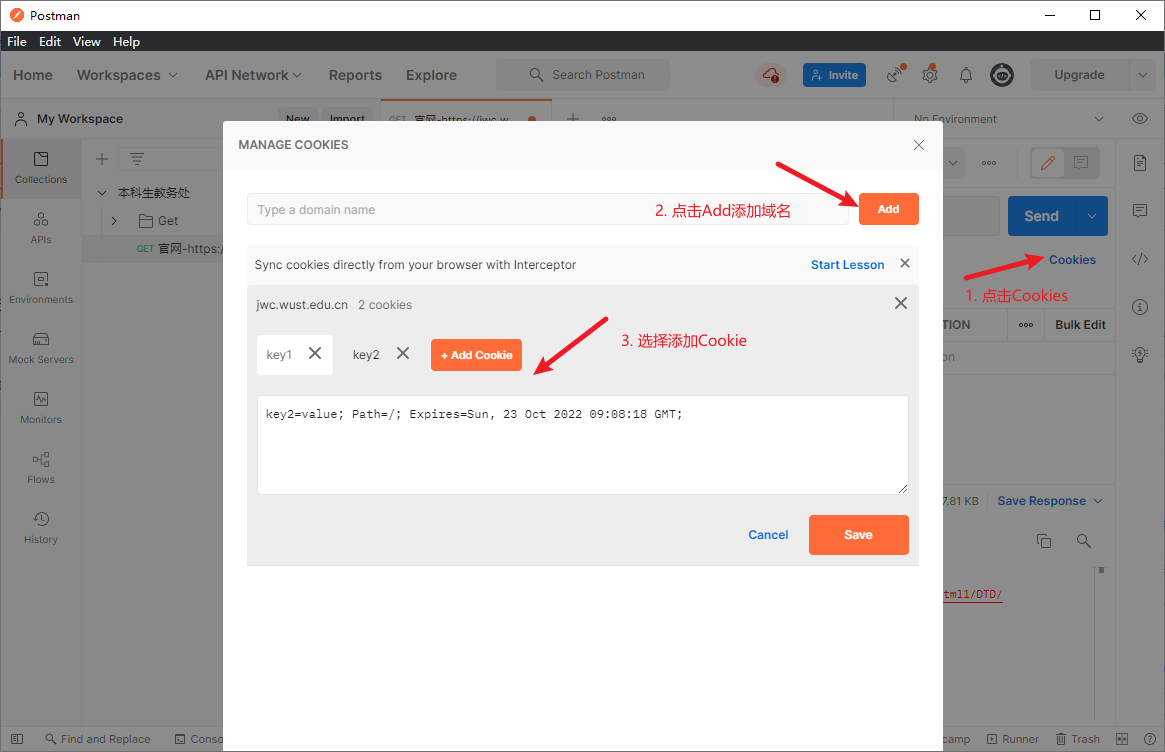Click the Start Lesson link
Viewport: 1165px width, 752px height.
847,265
